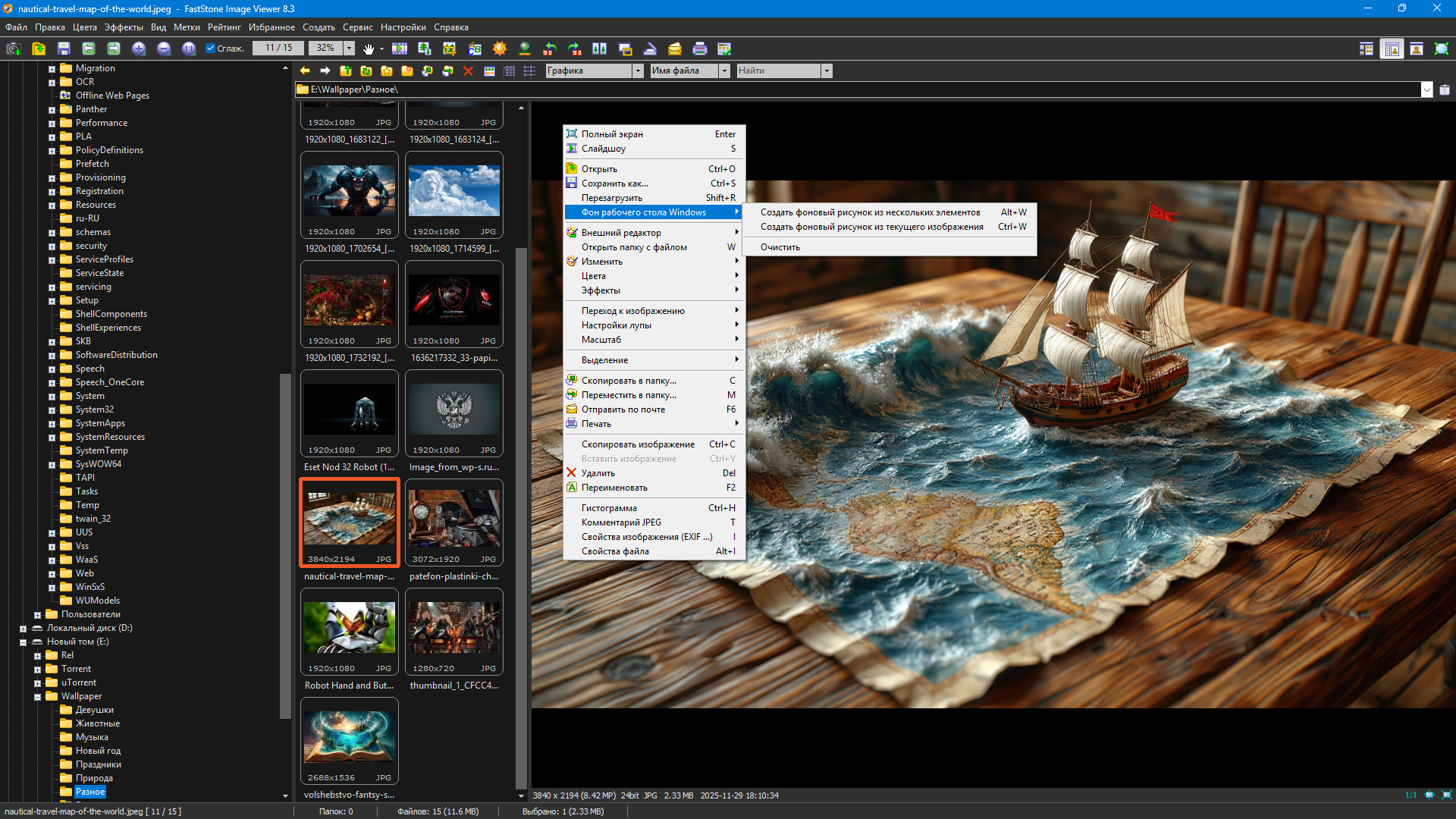
Task: Collapse the Wallpaper folder tree node
Action: point(37,697)
